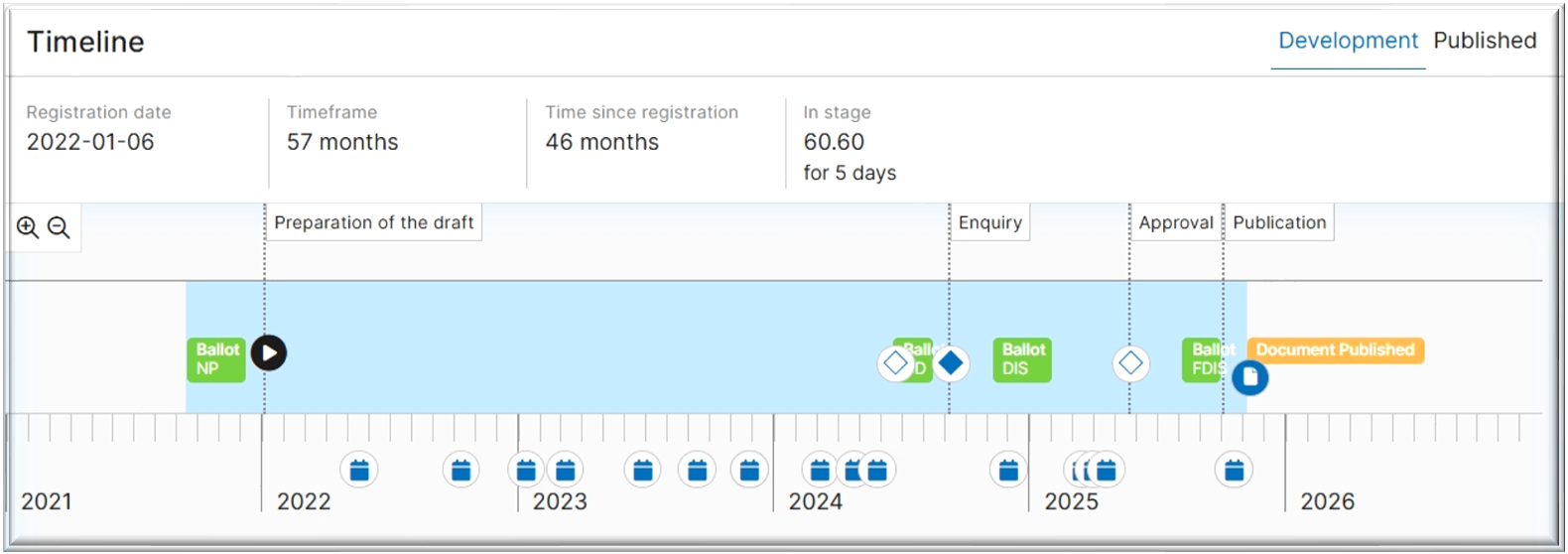1568x554 pixels.
Task: Click the calendar icon right of 2024 Enquiry
Action: [1008, 470]
